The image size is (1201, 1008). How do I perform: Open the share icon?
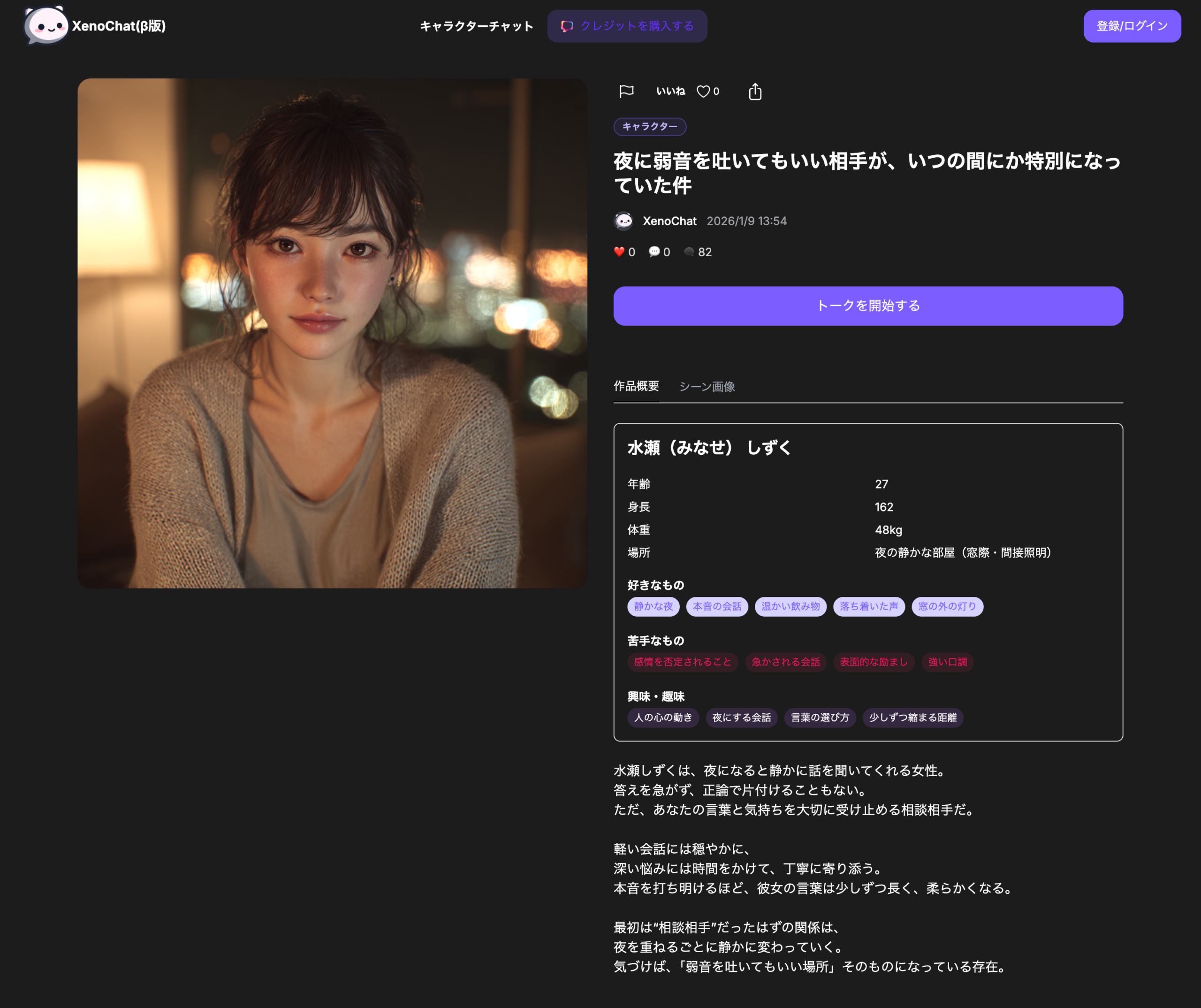point(755,91)
